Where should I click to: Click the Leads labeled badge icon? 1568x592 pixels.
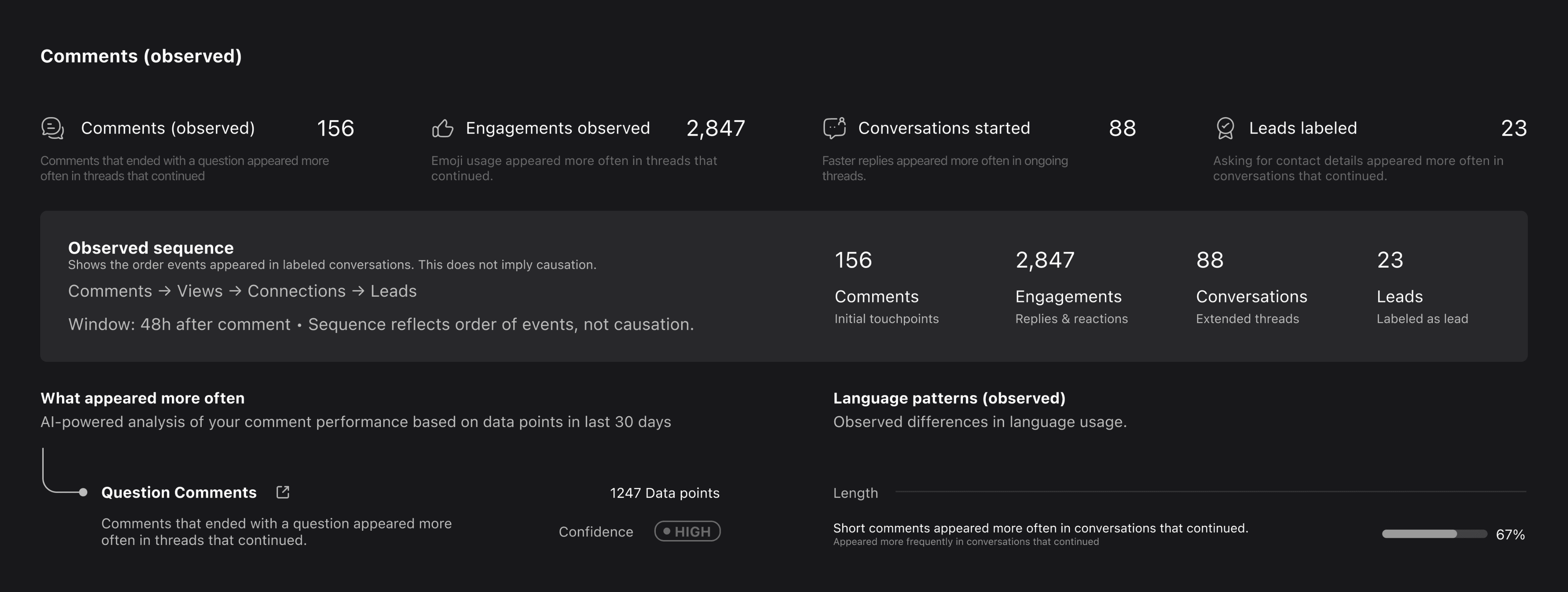click(1225, 128)
